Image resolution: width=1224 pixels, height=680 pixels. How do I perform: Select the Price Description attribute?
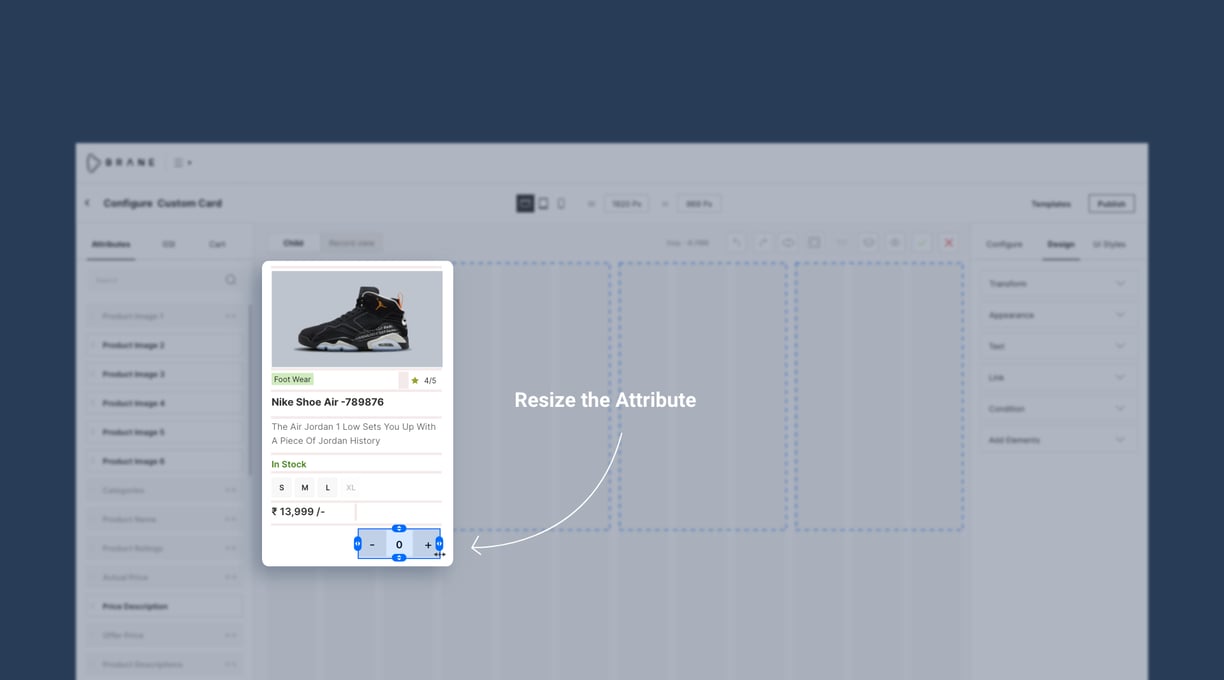[164, 606]
